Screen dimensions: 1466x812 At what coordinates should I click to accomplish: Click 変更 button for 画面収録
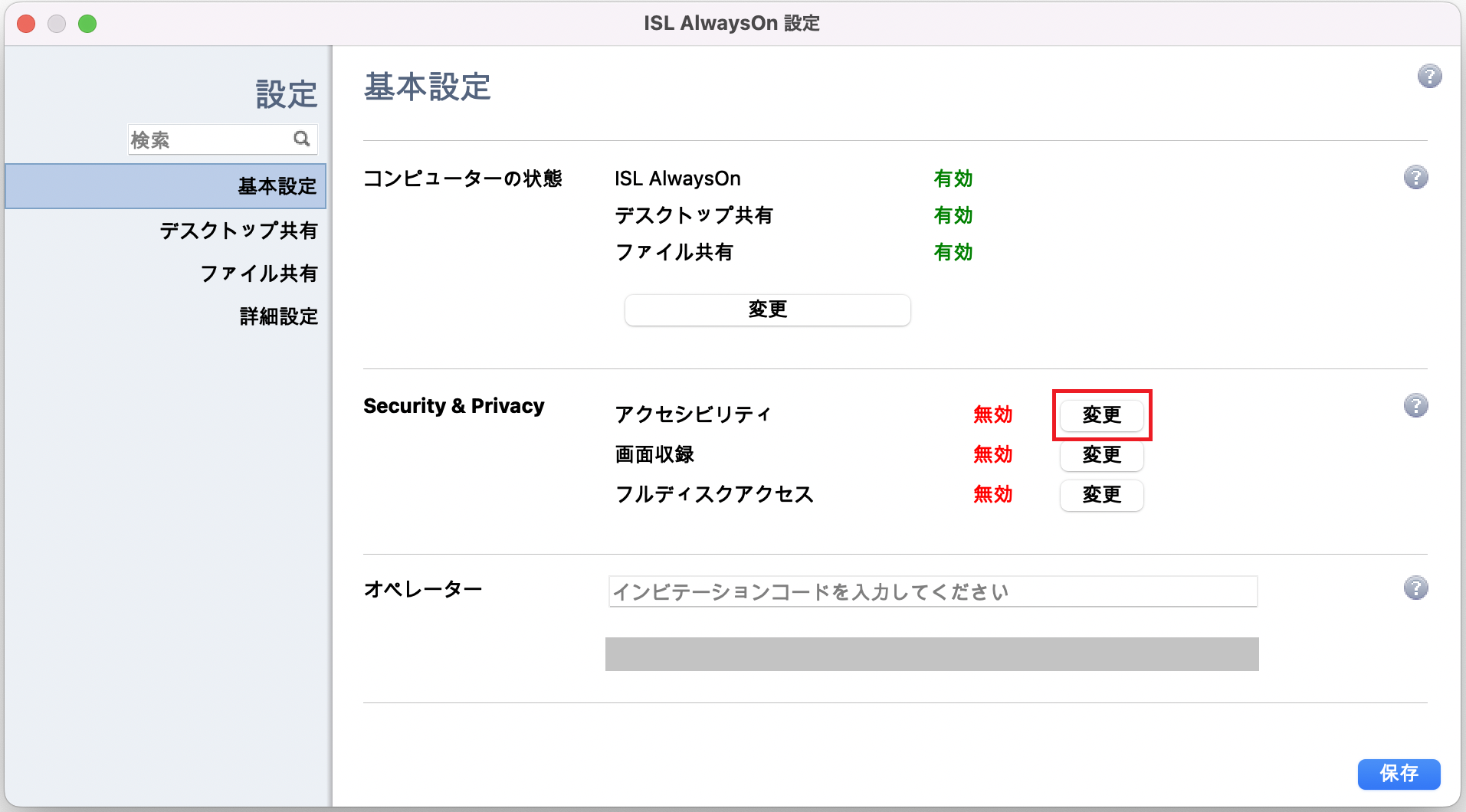[x=1102, y=455]
